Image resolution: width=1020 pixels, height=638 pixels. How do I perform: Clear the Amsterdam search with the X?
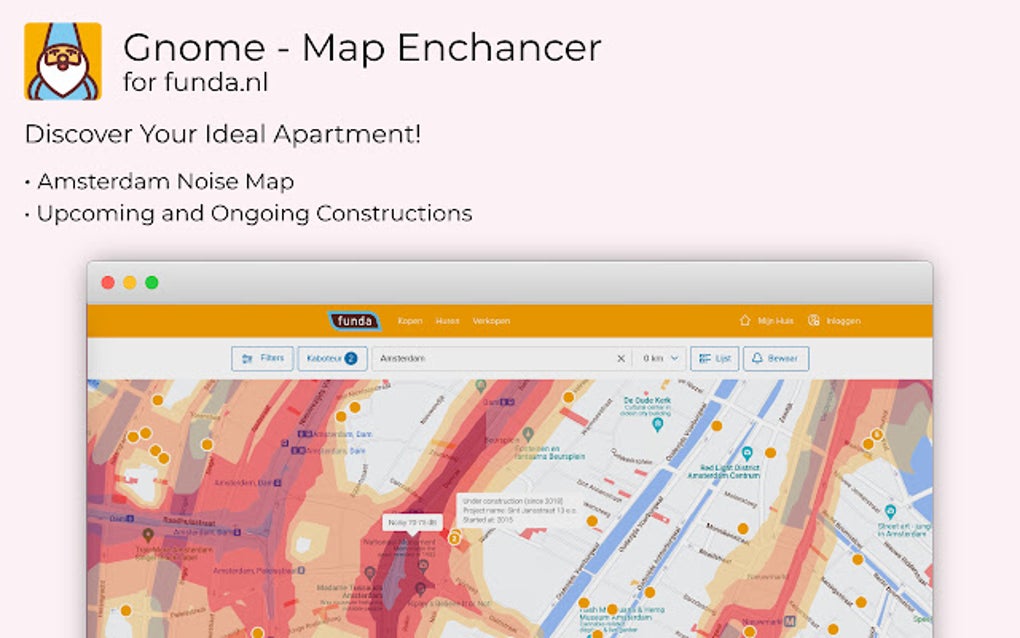tap(621, 358)
